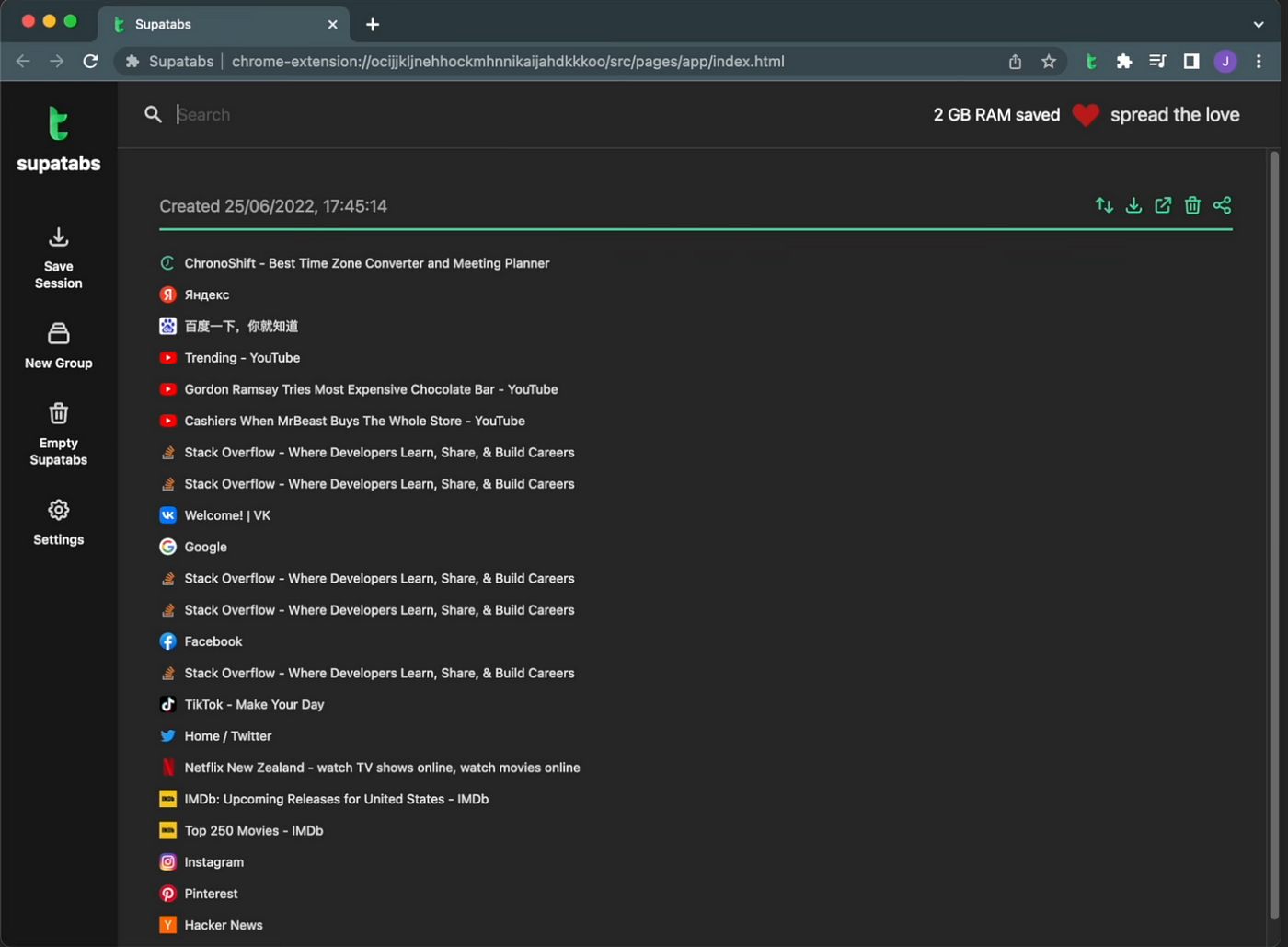Click the 2 GB RAM saved text

pos(996,115)
